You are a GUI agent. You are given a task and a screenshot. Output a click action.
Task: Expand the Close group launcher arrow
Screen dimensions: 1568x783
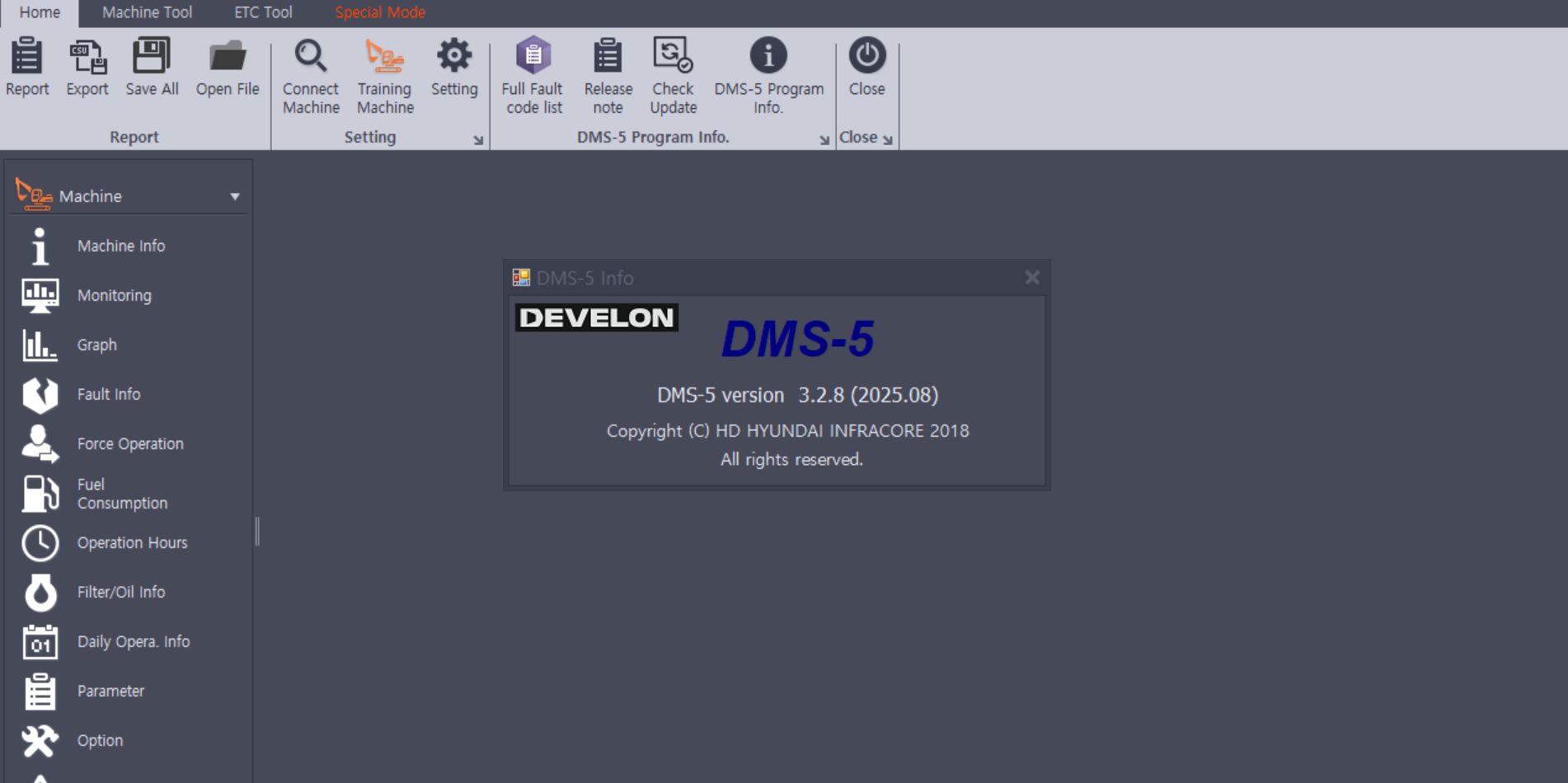[888, 140]
